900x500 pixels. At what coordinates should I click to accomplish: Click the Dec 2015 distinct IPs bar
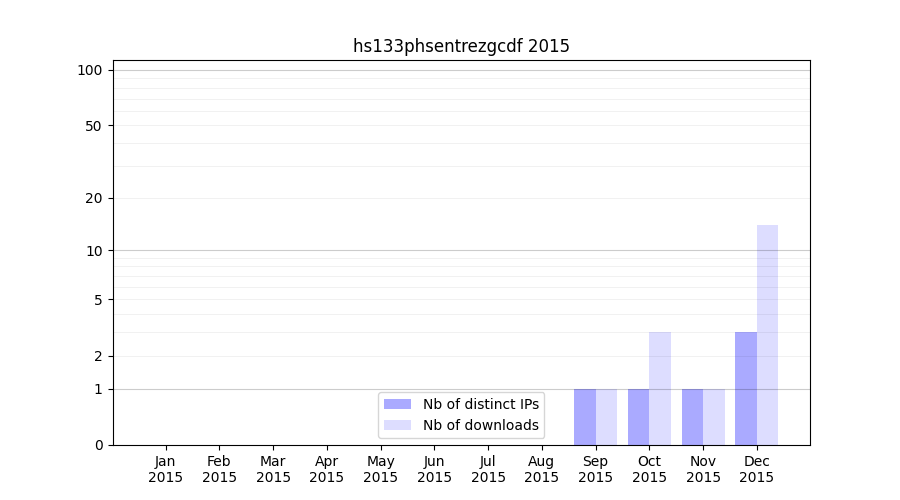pyautogui.click(x=746, y=388)
